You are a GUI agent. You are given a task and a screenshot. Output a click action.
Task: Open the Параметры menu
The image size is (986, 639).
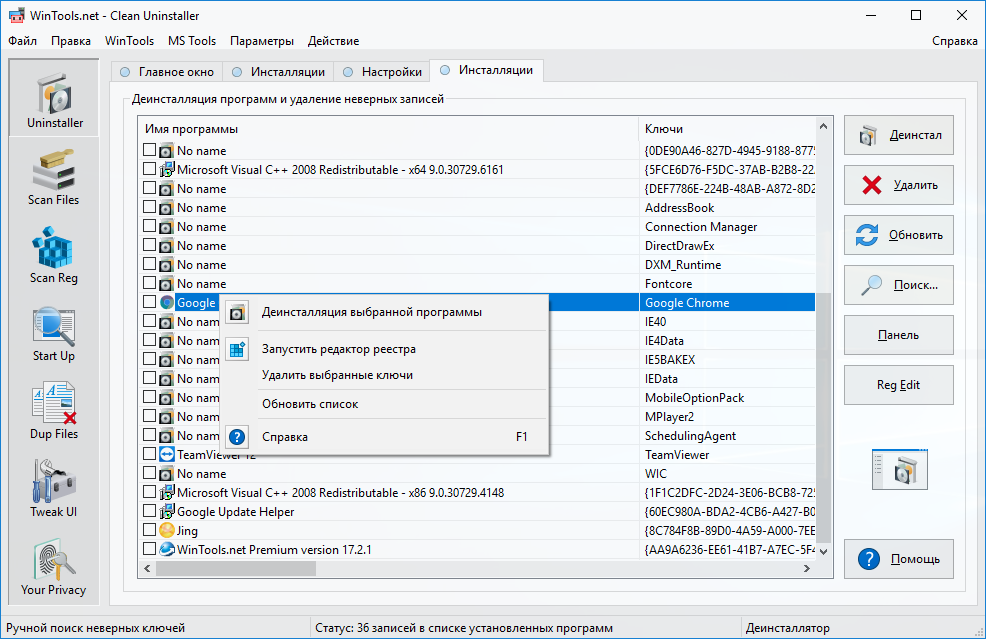click(262, 41)
